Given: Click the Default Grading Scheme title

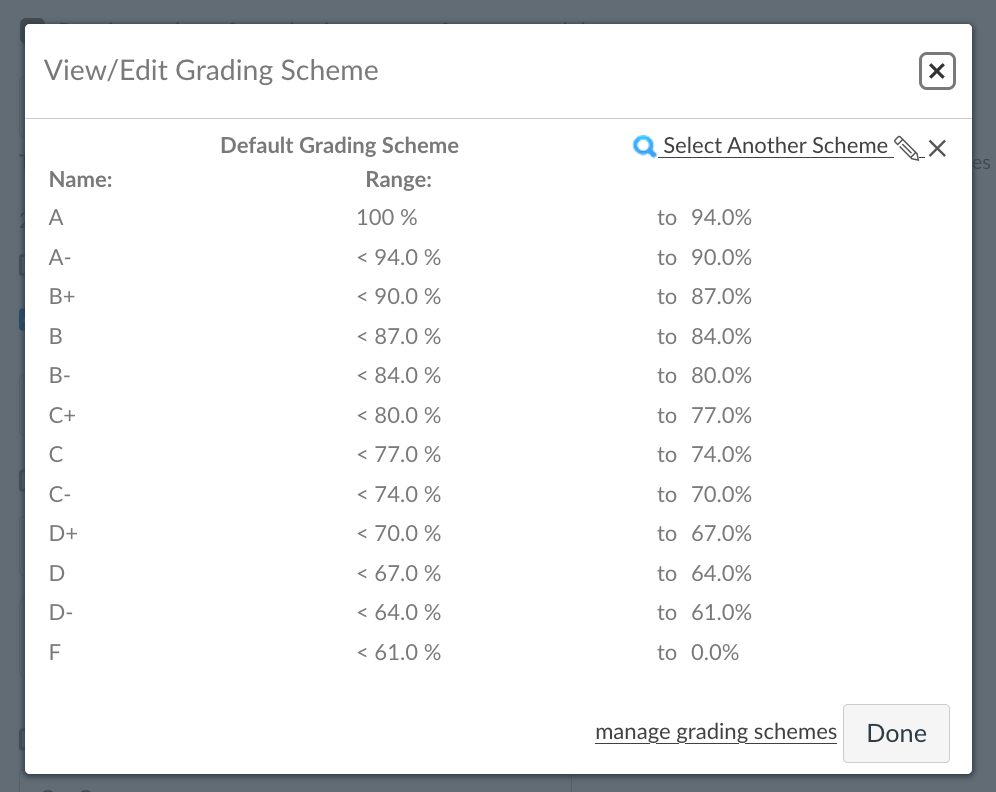Looking at the screenshot, I should pos(339,145).
